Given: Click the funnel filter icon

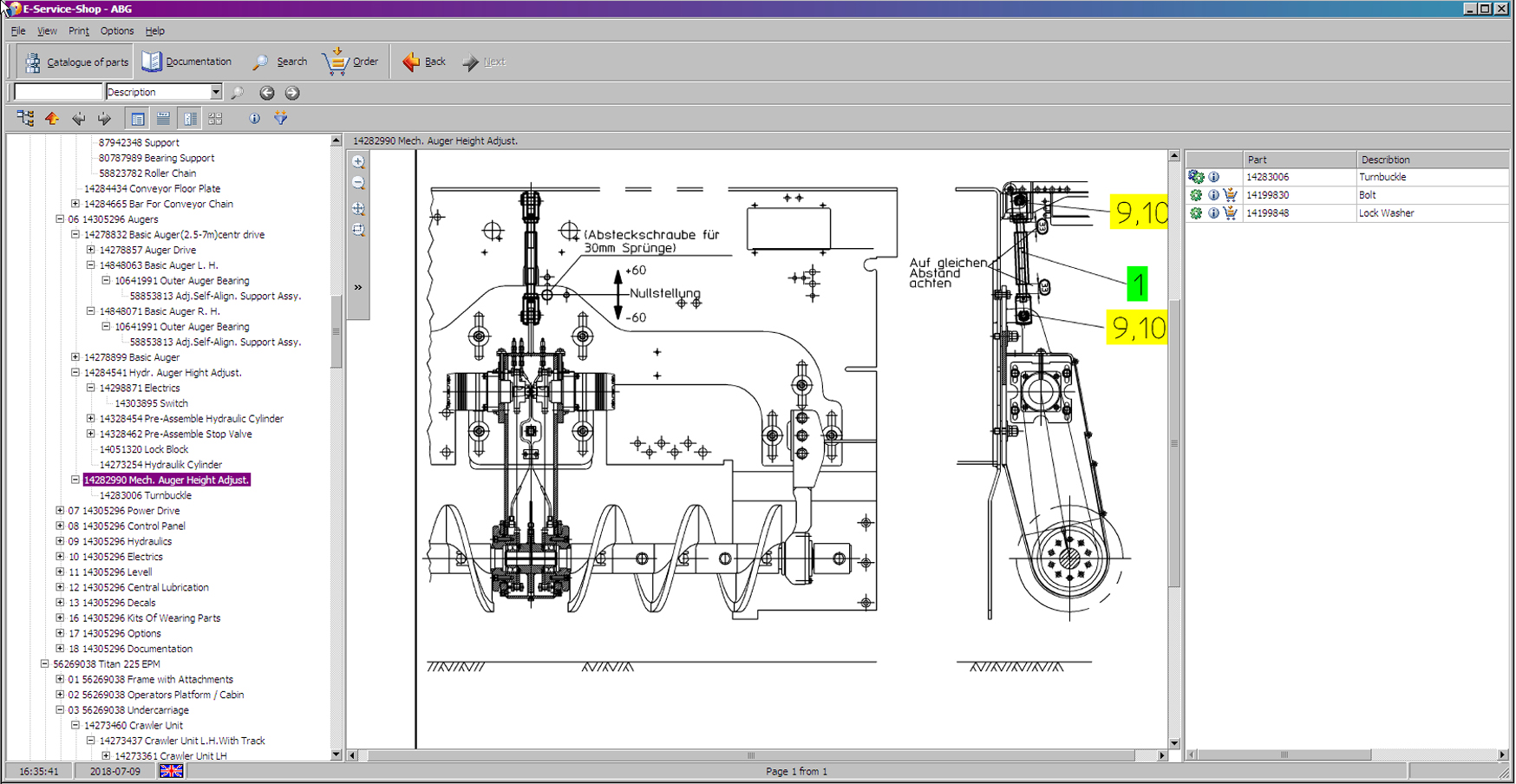Looking at the screenshot, I should [x=280, y=118].
